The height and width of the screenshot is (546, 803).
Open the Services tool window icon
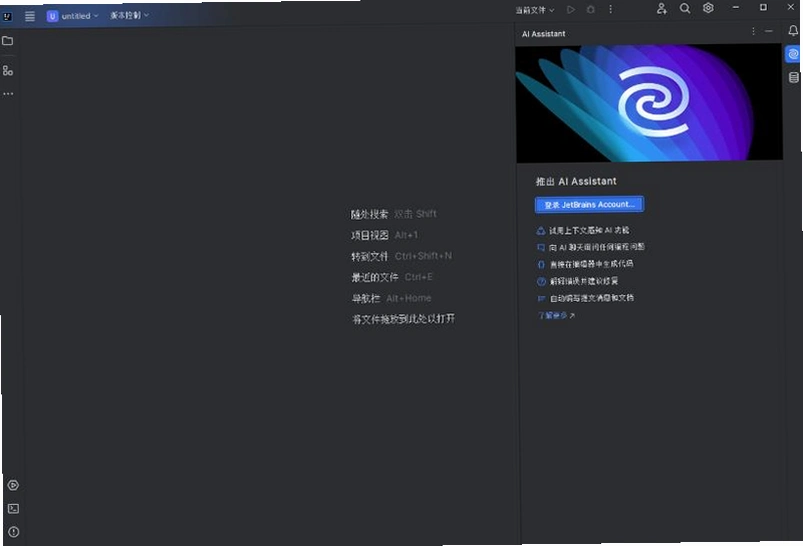(13, 485)
